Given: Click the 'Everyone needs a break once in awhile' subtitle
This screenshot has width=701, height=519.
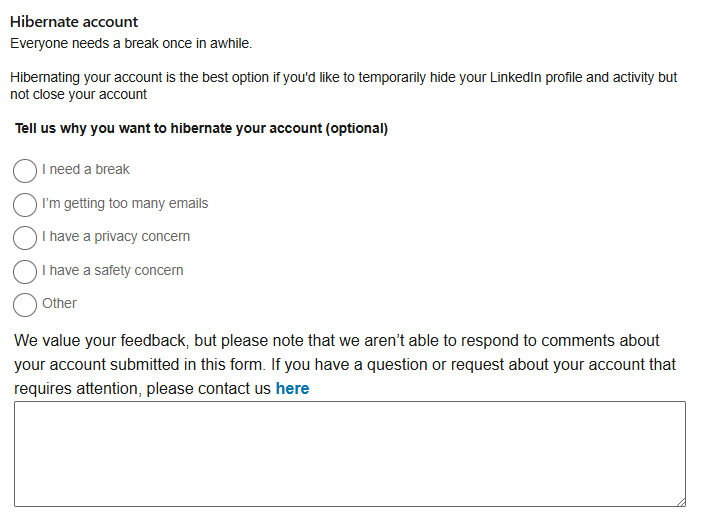Looking at the screenshot, I should coord(131,44).
